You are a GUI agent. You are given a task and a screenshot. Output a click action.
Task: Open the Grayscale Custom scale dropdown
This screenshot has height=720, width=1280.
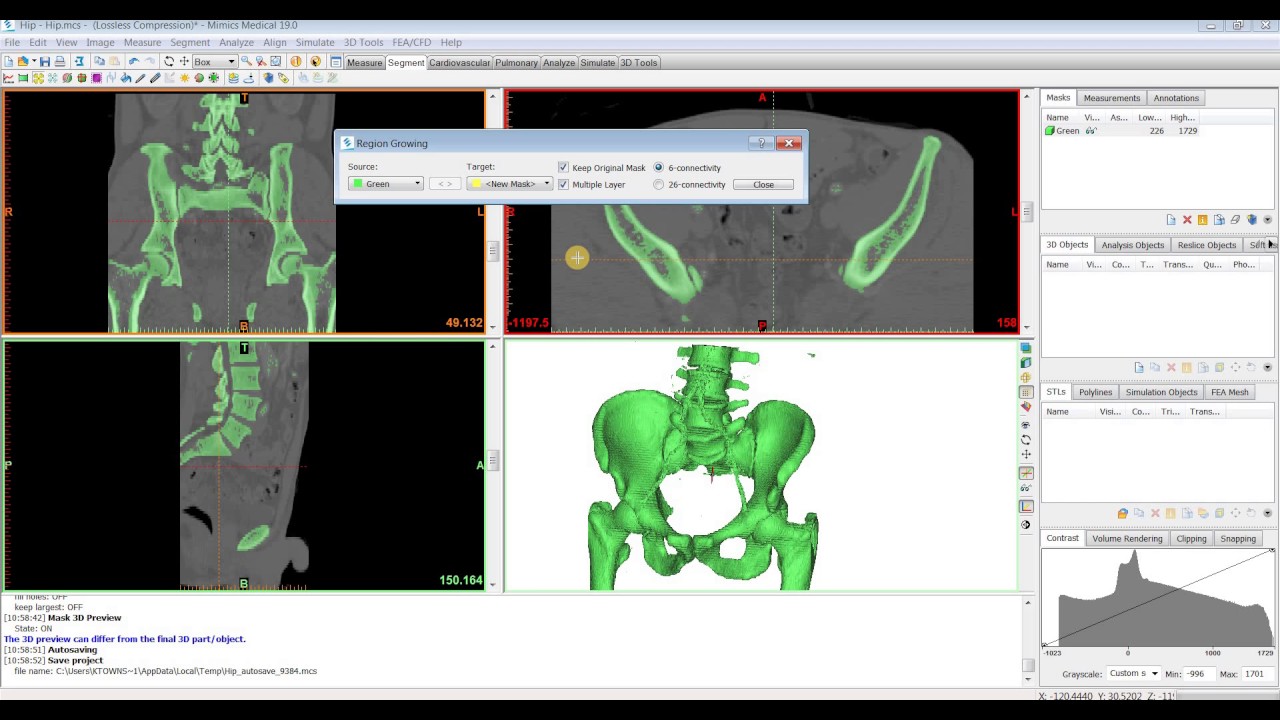(x=1134, y=674)
